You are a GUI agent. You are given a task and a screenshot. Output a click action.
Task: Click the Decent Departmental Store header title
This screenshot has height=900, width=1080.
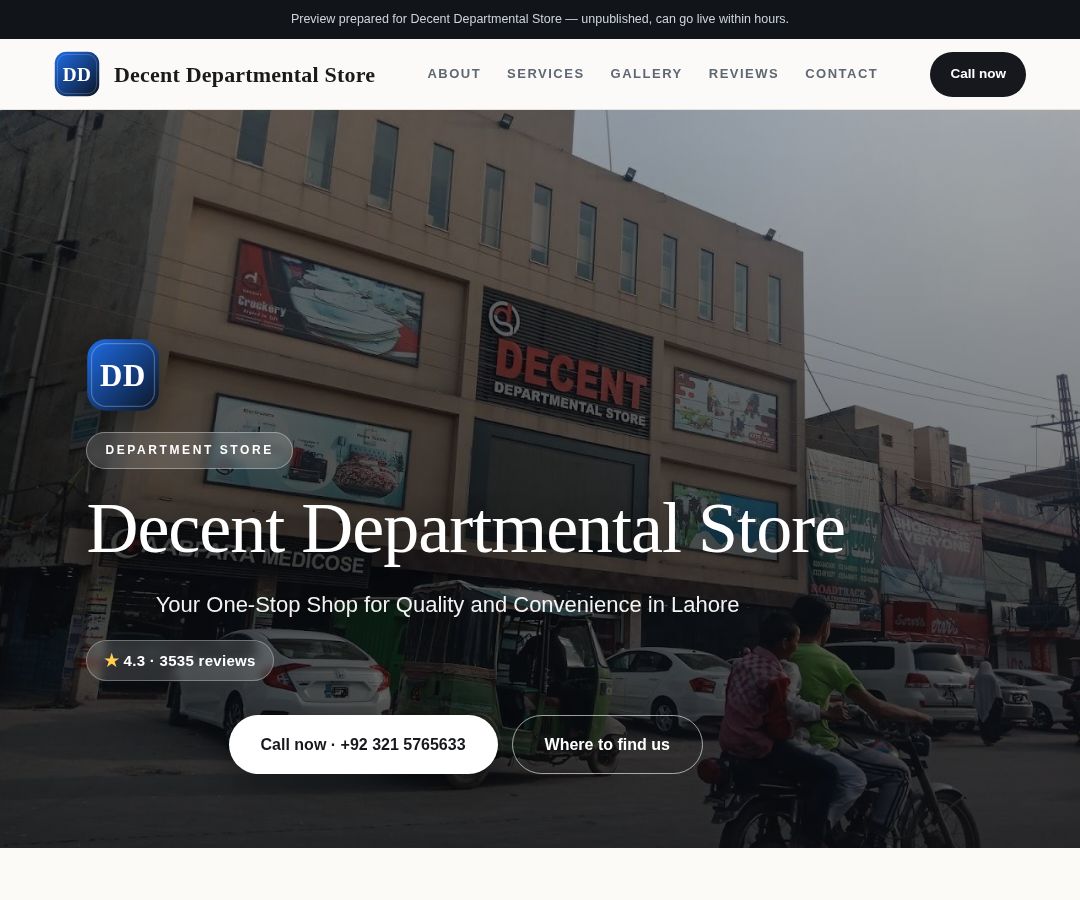(245, 74)
